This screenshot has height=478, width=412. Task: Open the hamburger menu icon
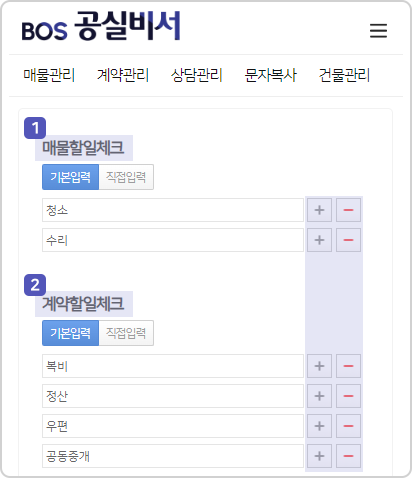(x=378, y=31)
